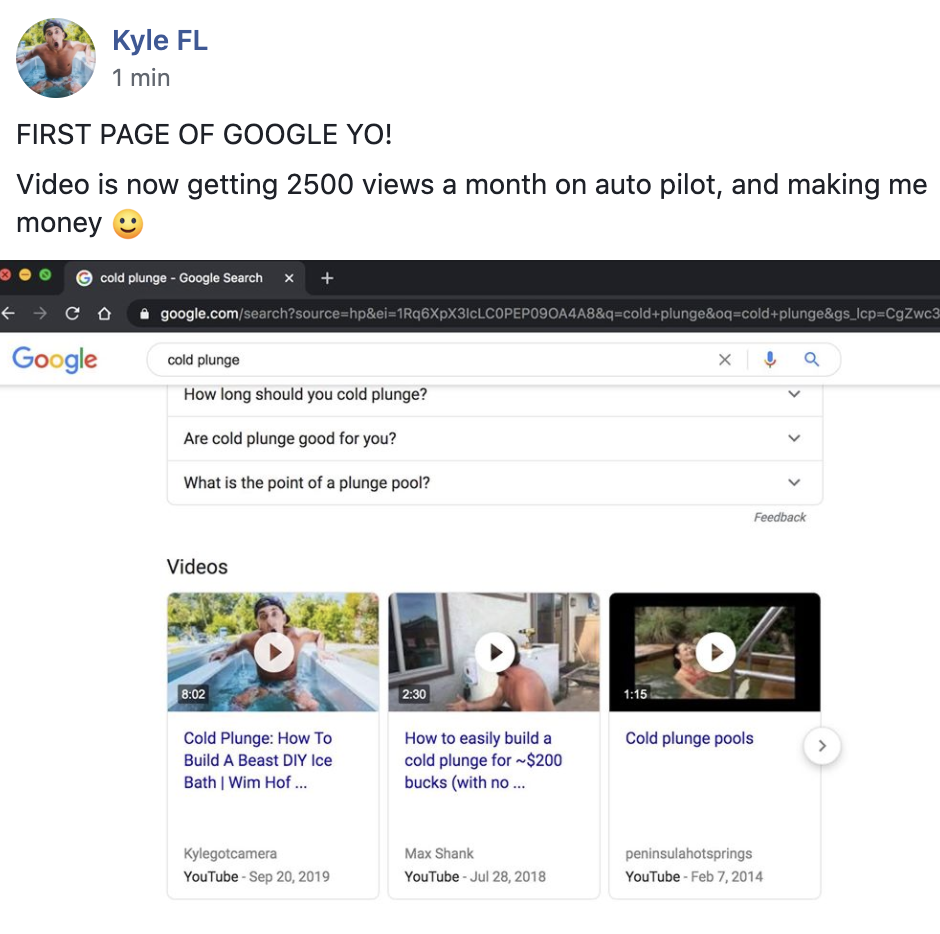Click the cold plunge search input field
Viewport: 940px width, 934px height.
[430, 360]
